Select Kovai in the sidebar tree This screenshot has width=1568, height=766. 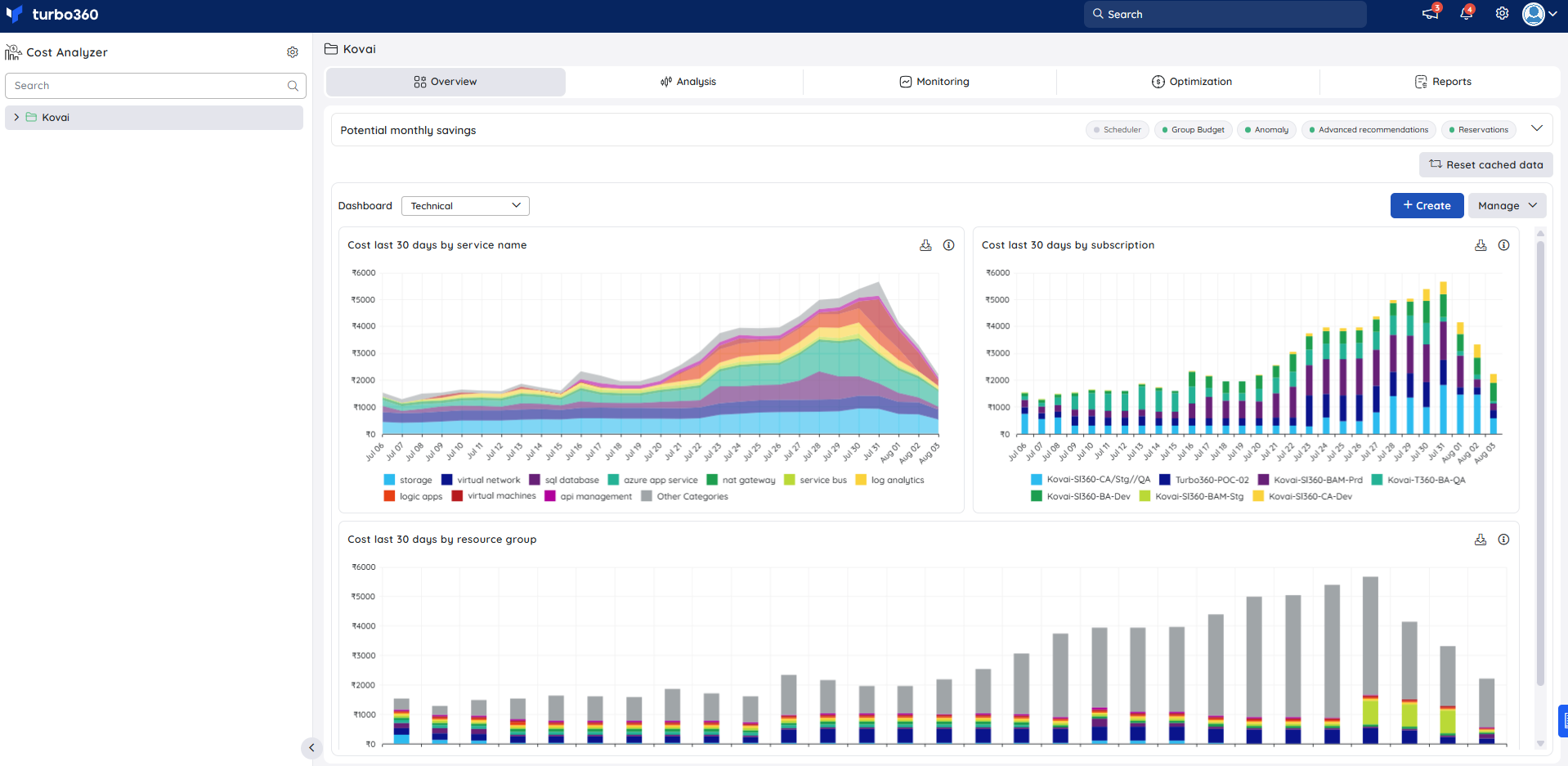point(154,118)
